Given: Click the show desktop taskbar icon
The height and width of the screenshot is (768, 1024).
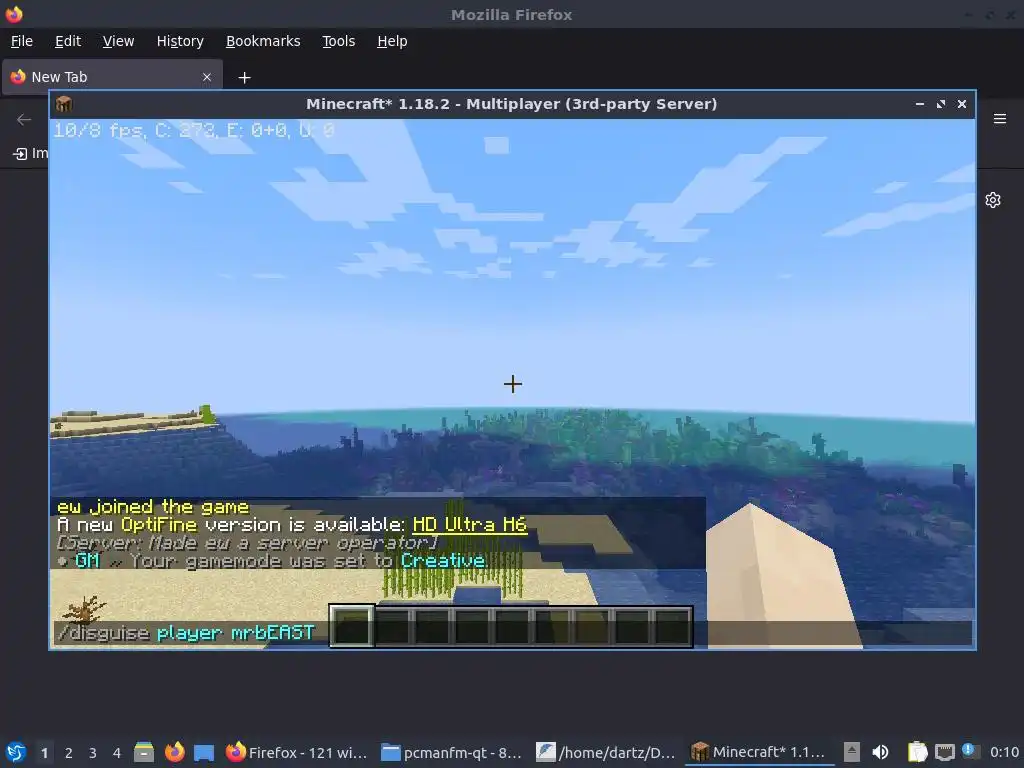Looking at the screenshot, I should tap(204, 752).
